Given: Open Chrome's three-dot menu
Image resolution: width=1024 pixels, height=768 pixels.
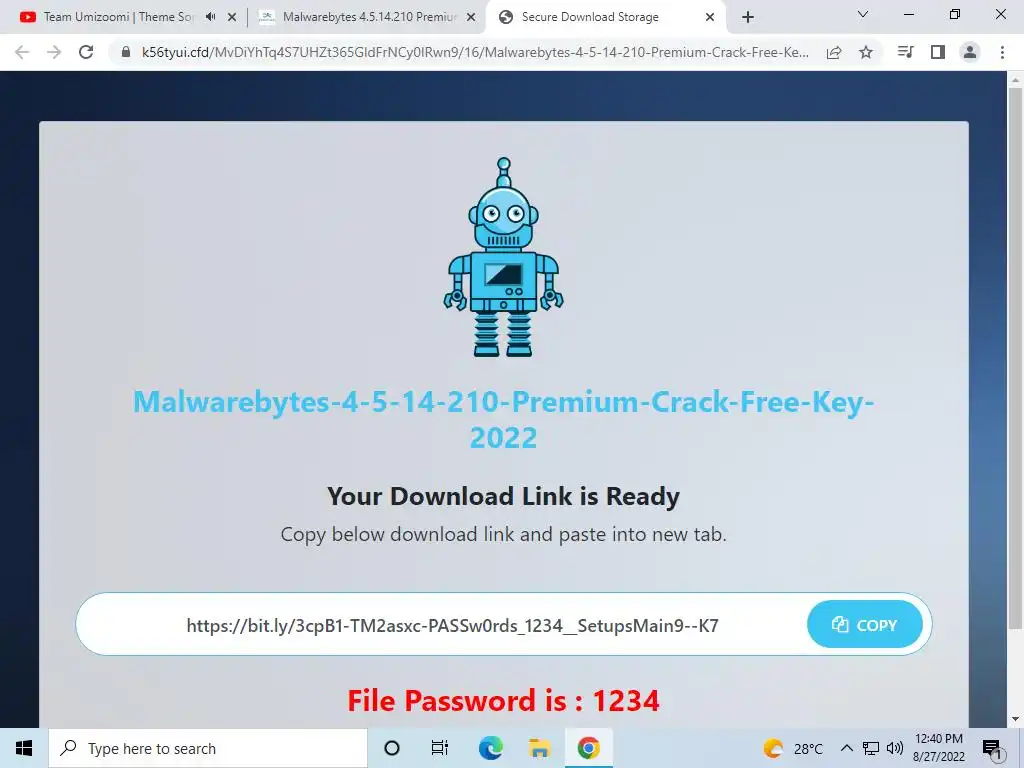Looking at the screenshot, I should pos(1002,52).
